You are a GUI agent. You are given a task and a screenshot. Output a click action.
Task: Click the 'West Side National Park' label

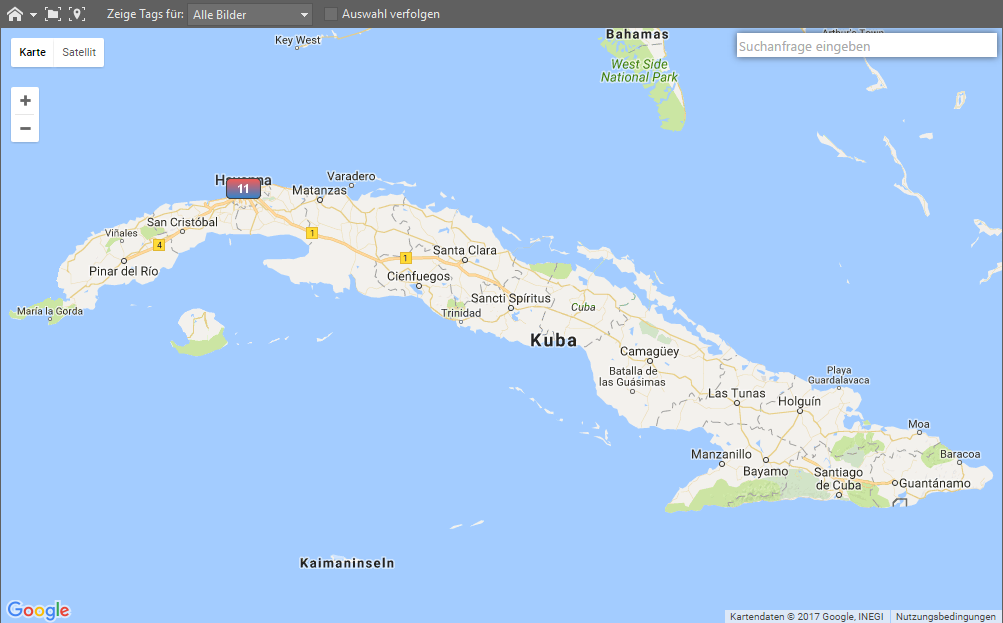tap(639, 70)
